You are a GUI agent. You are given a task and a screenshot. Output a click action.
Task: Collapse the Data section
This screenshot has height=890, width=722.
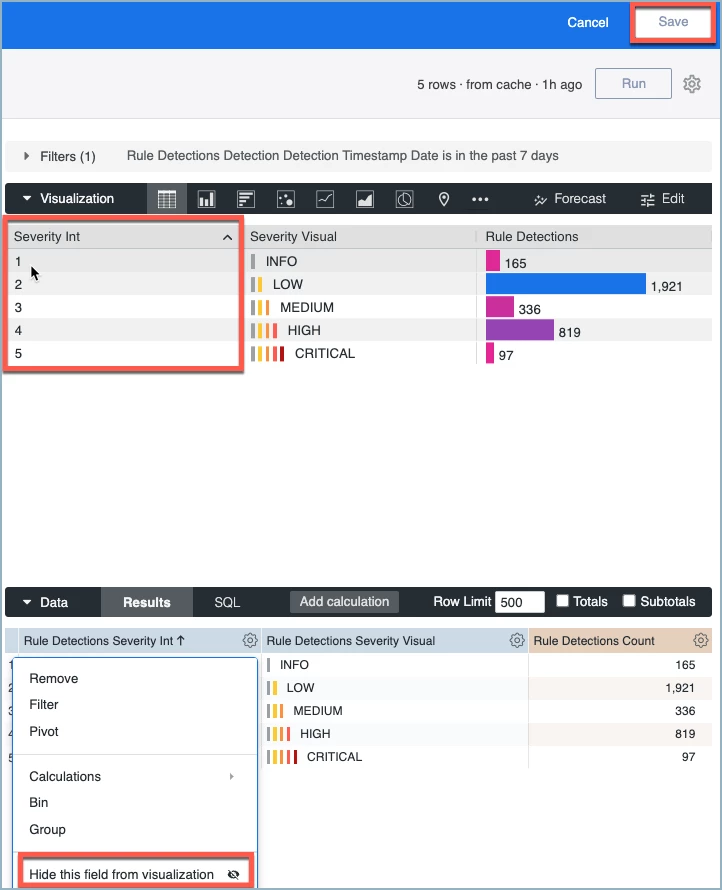27,602
